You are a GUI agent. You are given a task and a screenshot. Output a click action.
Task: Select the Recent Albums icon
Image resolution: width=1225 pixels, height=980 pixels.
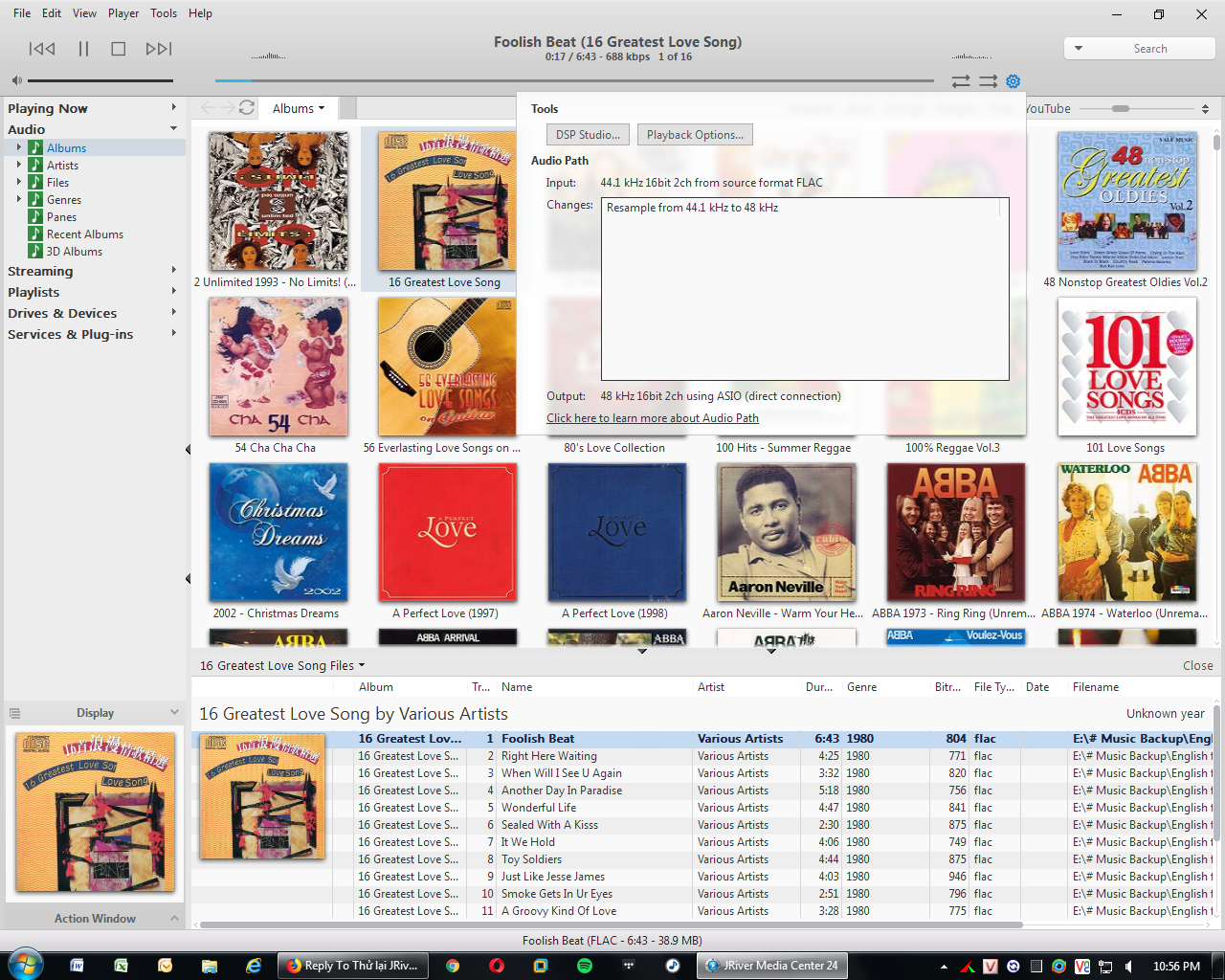(x=35, y=234)
